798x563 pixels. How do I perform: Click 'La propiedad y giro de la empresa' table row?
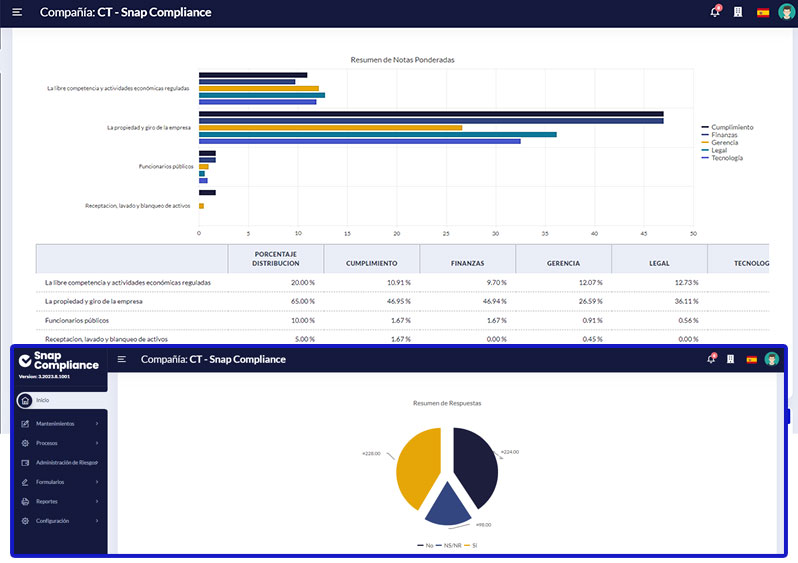coord(94,301)
